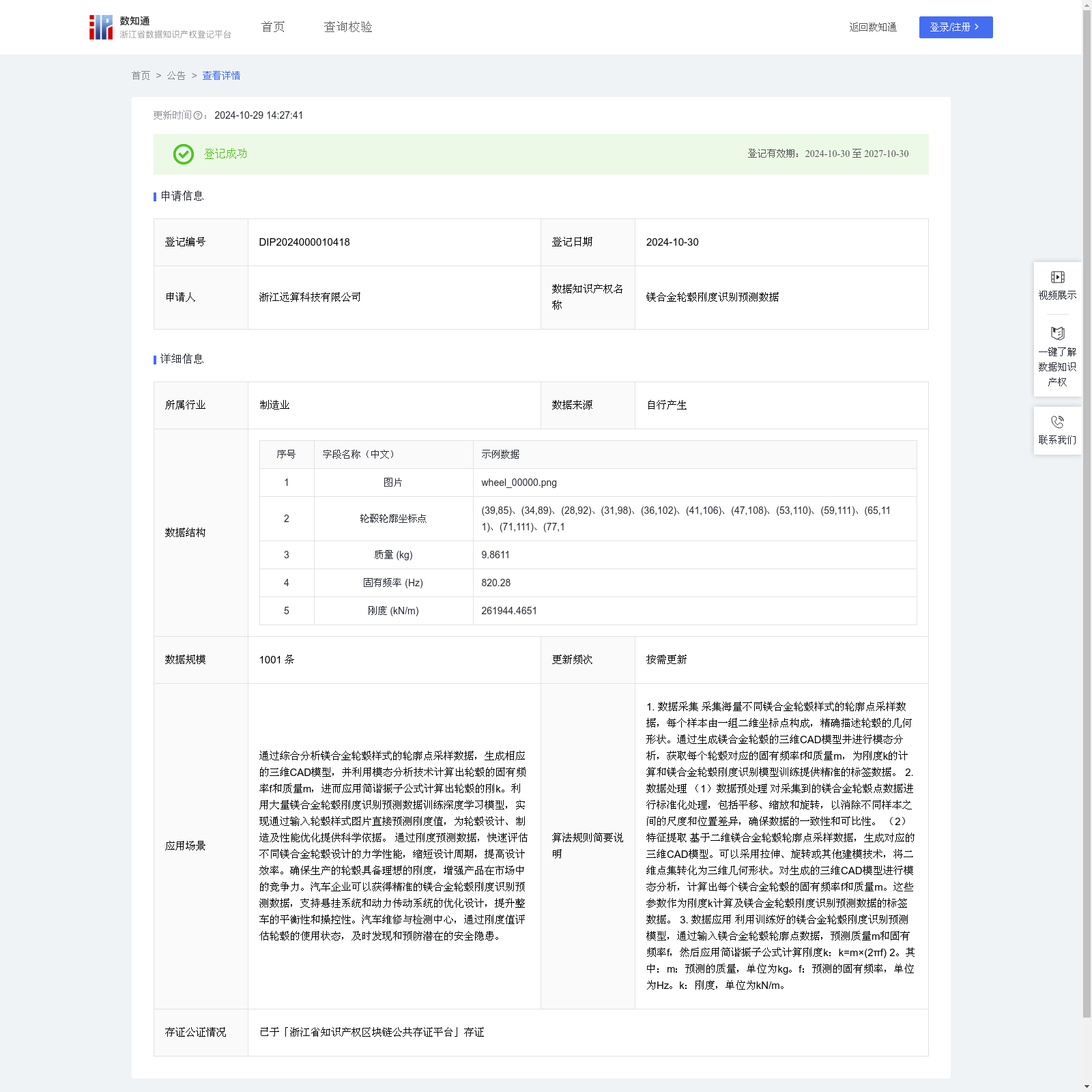Go to 公告 in the breadcrumb

(x=176, y=76)
